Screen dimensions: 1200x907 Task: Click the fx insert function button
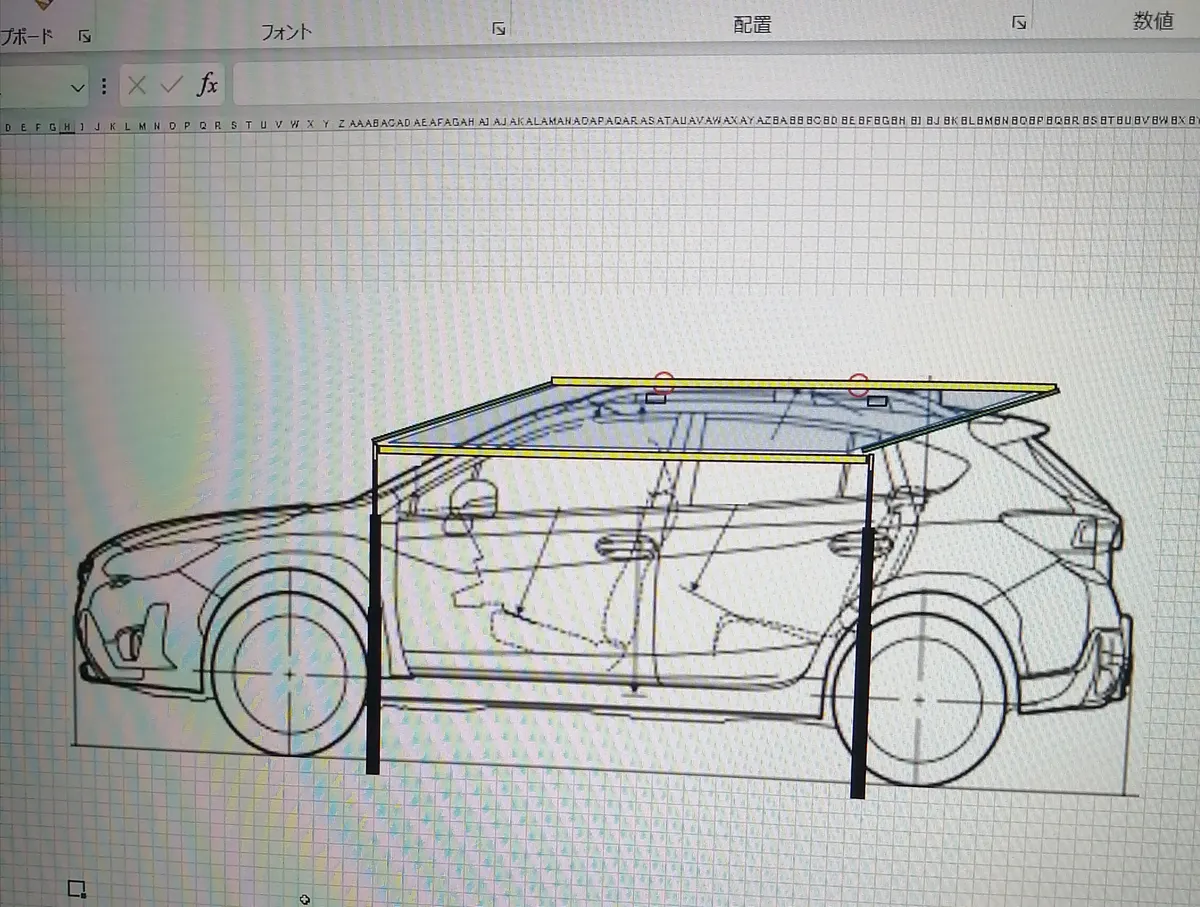coord(207,86)
